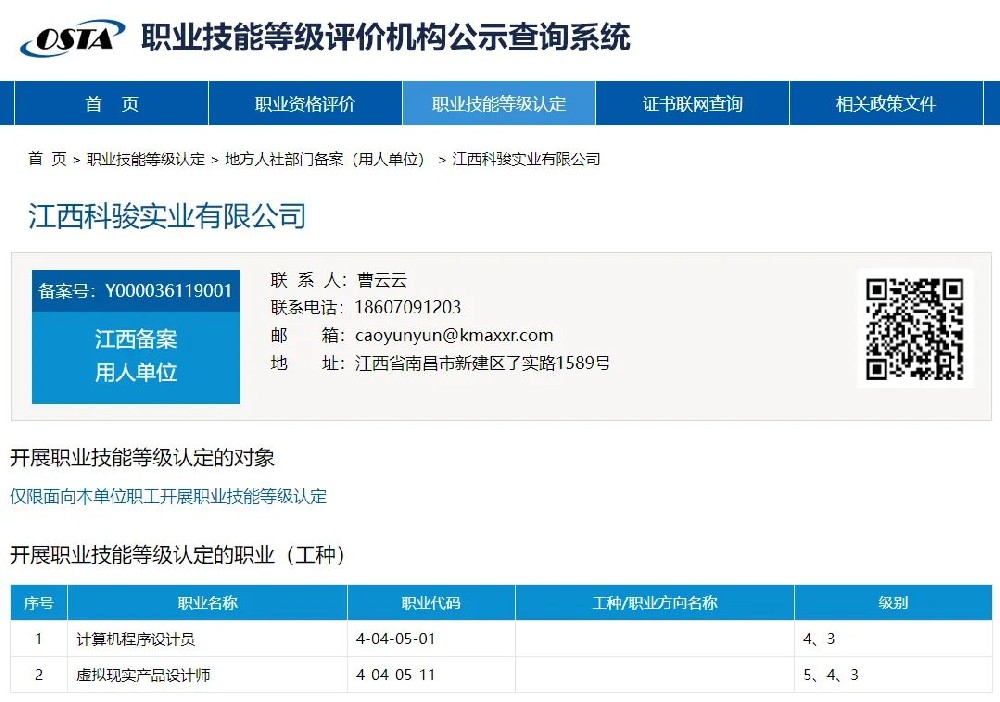Click the 江西备案 用人单位 badge

point(136,357)
